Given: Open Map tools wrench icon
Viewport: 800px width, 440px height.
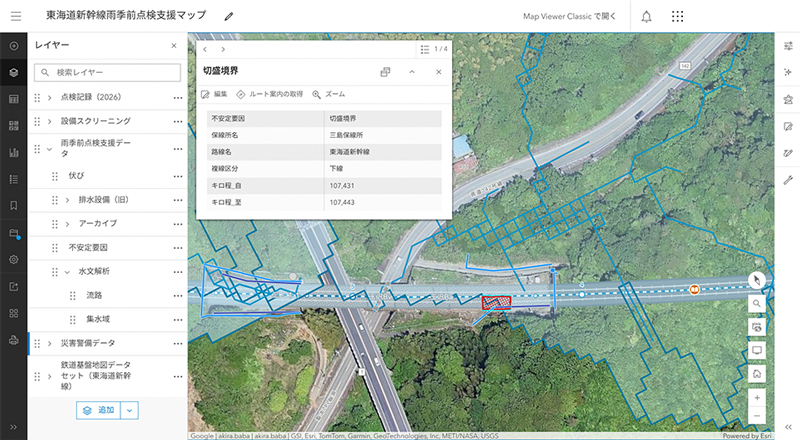Looking at the screenshot, I should pos(788,179).
